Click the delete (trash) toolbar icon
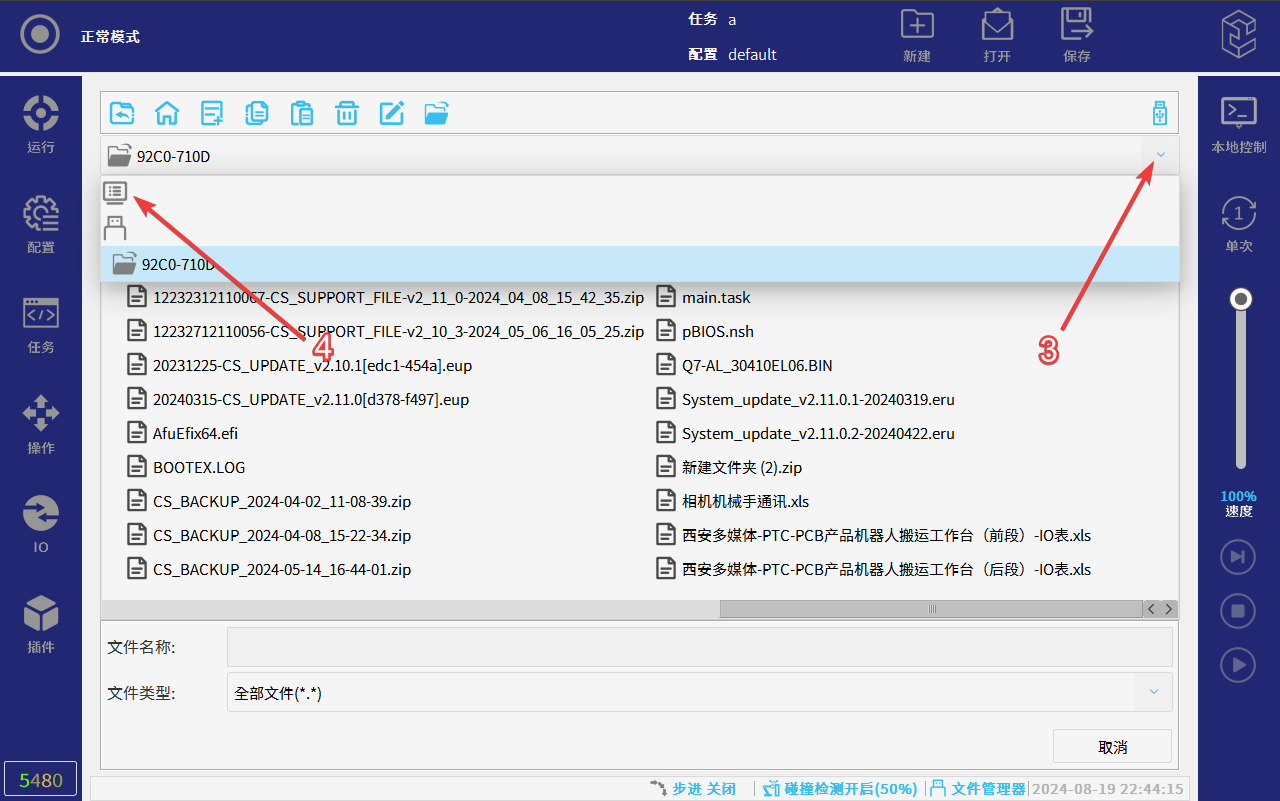The width and height of the screenshot is (1280, 801). point(347,113)
